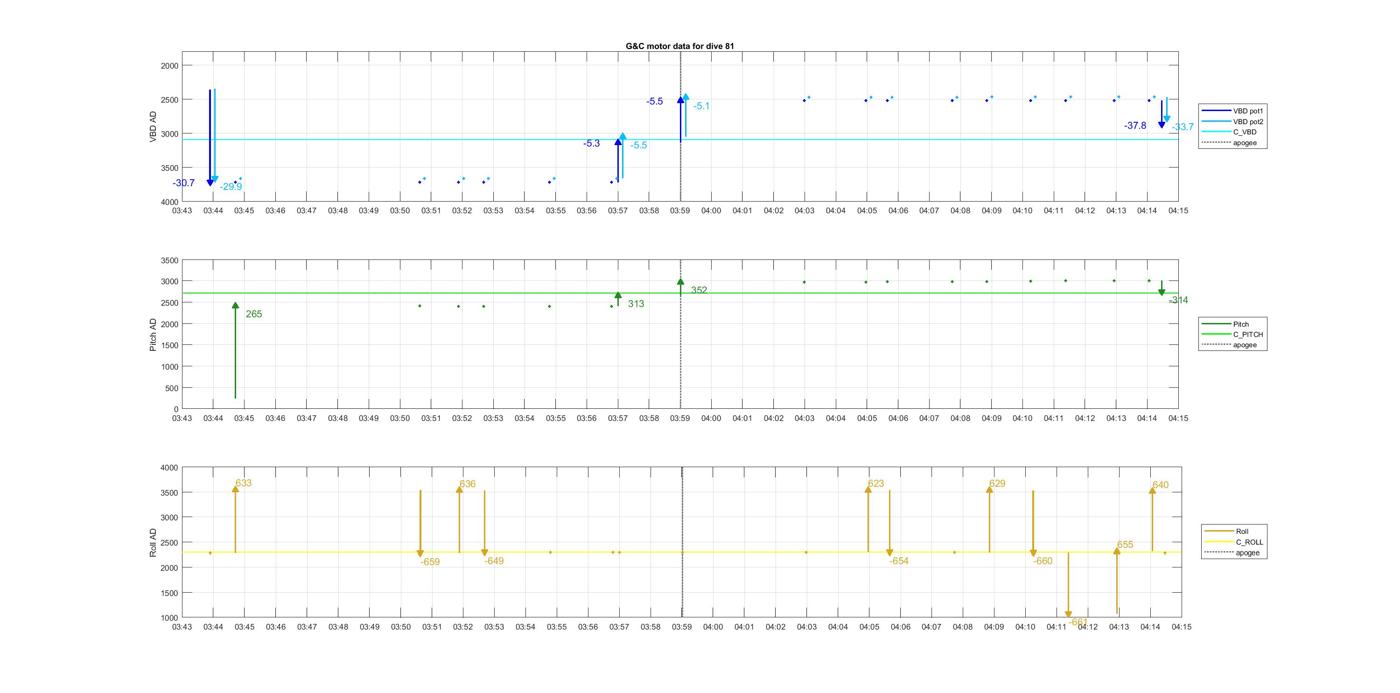Click the "-33.7" VBD data label

(x=1182, y=127)
